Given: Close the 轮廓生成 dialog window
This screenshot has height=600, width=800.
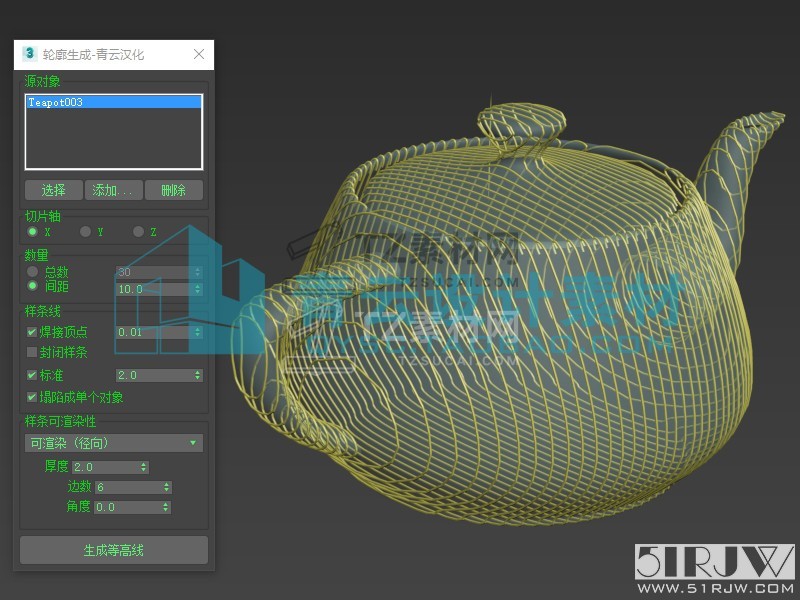Looking at the screenshot, I should pos(199,54).
